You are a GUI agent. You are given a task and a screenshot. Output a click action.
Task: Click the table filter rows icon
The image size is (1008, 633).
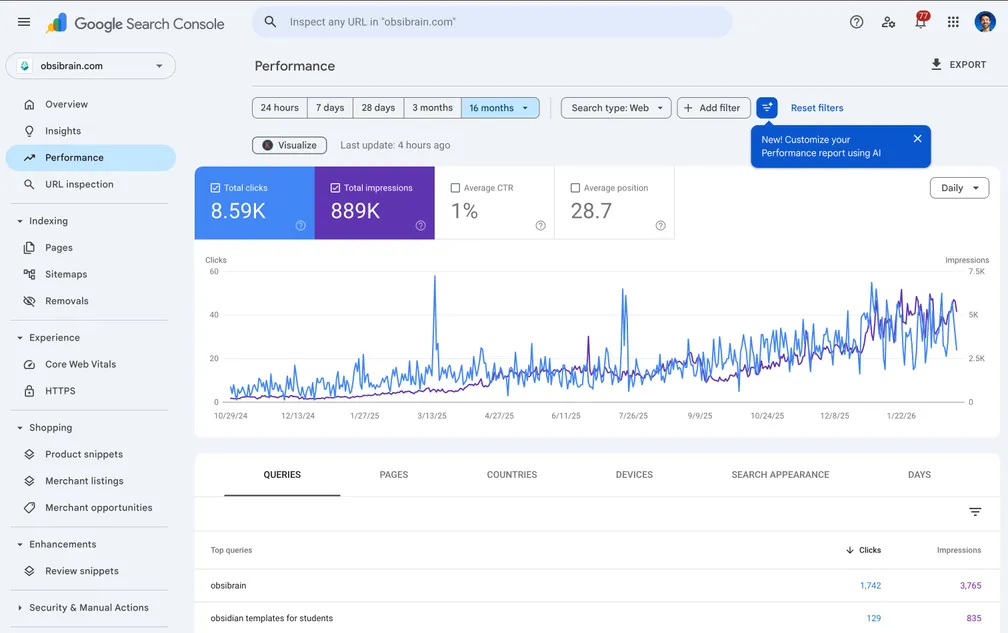pos(975,512)
